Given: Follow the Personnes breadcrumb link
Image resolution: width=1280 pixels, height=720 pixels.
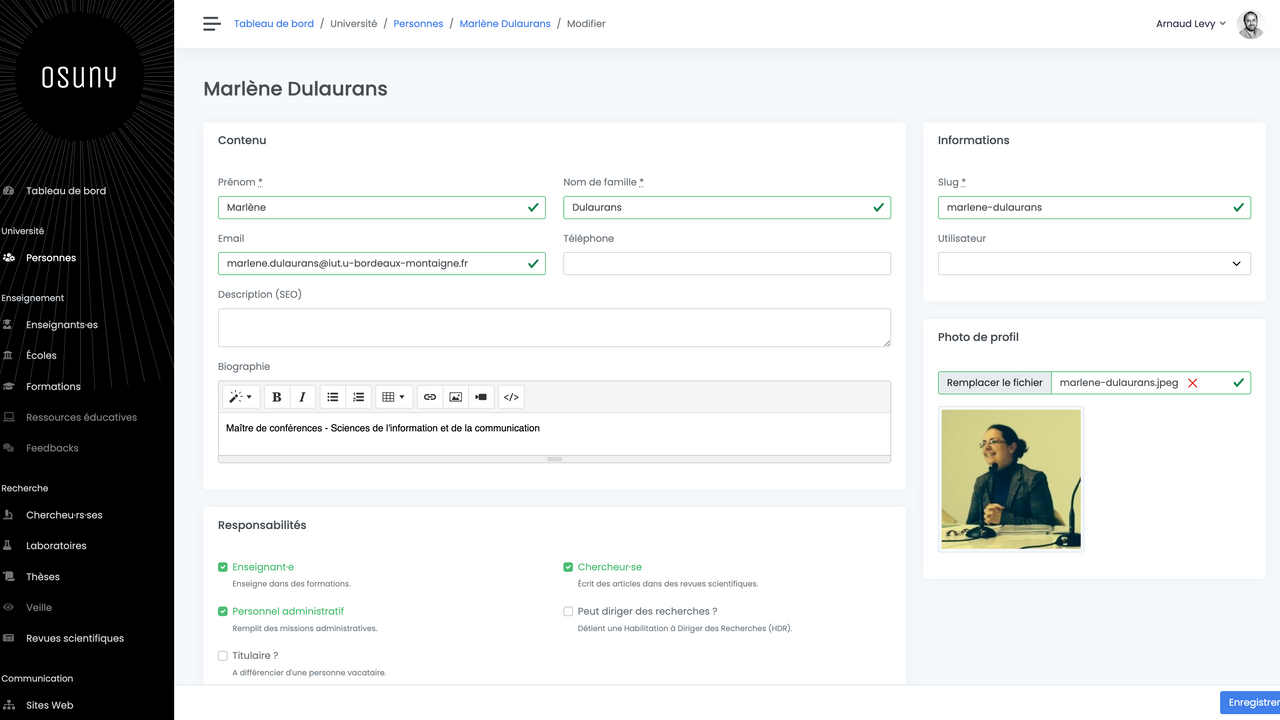Looking at the screenshot, I should [x=418, y=24].
